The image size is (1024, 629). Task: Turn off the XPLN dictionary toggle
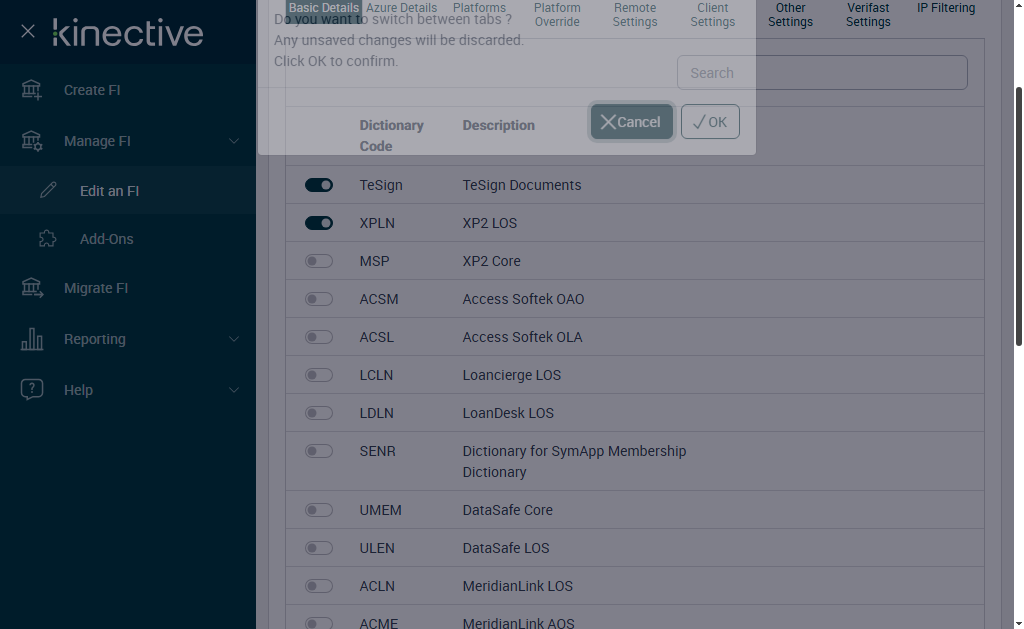[319, 223]
